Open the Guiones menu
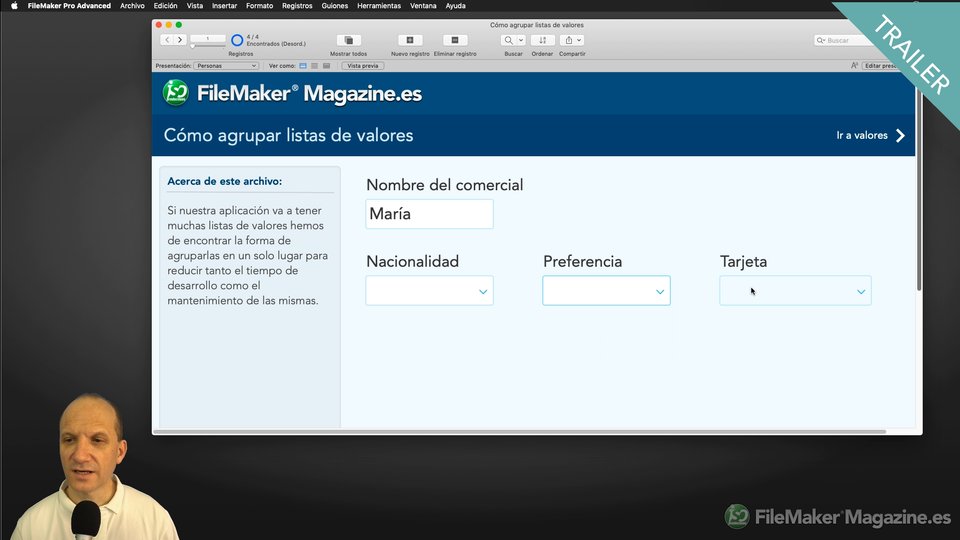Screen dimensions: 960x540 click(x=335, y=6)
